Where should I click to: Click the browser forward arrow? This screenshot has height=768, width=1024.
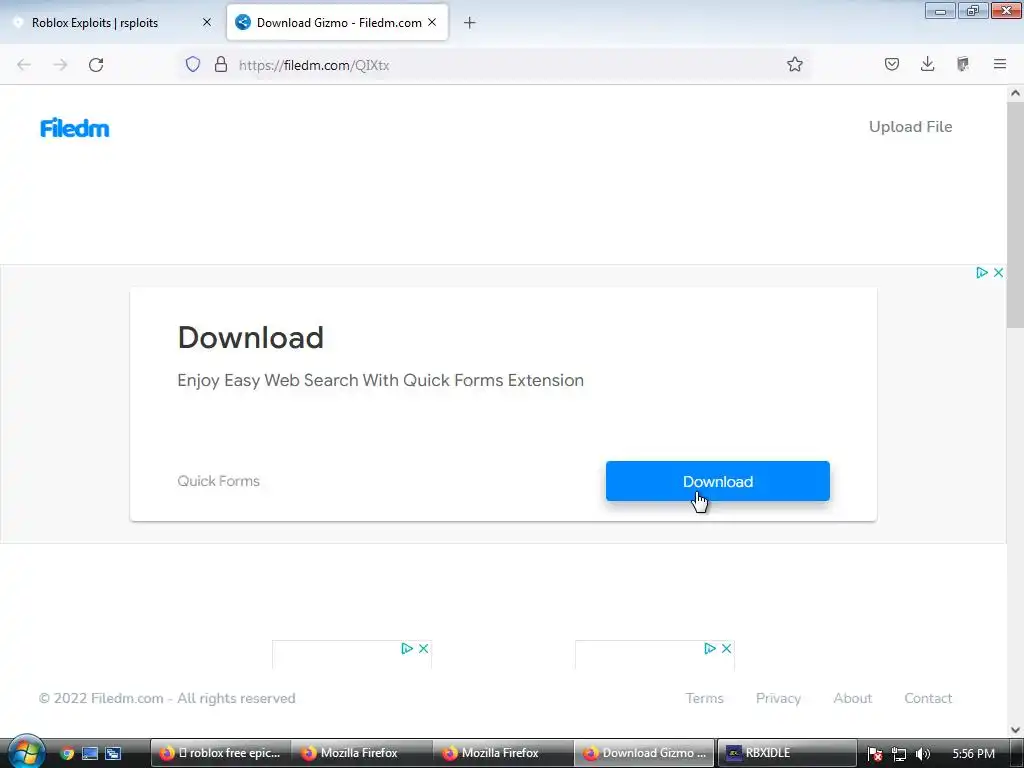(x=60, y=65)
